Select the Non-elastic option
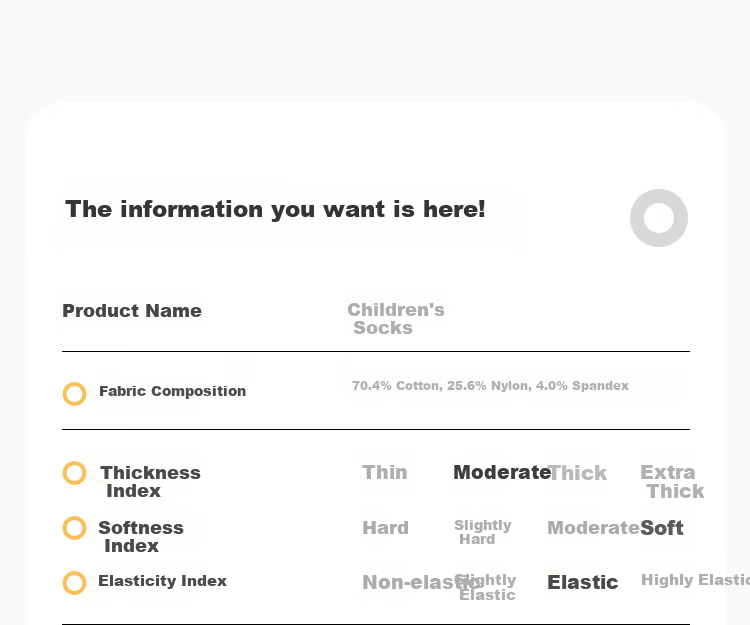Viewport: 750px width, 625px height. click(421, 582)
